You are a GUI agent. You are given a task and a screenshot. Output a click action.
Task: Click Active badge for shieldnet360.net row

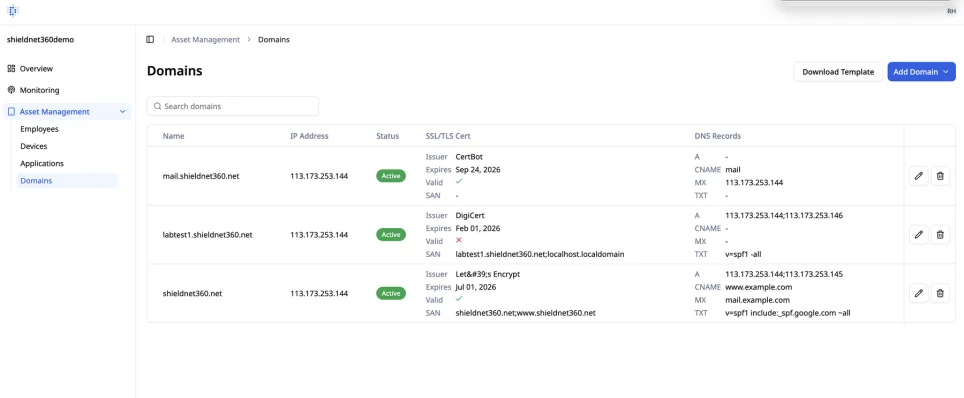click(391, 293)
